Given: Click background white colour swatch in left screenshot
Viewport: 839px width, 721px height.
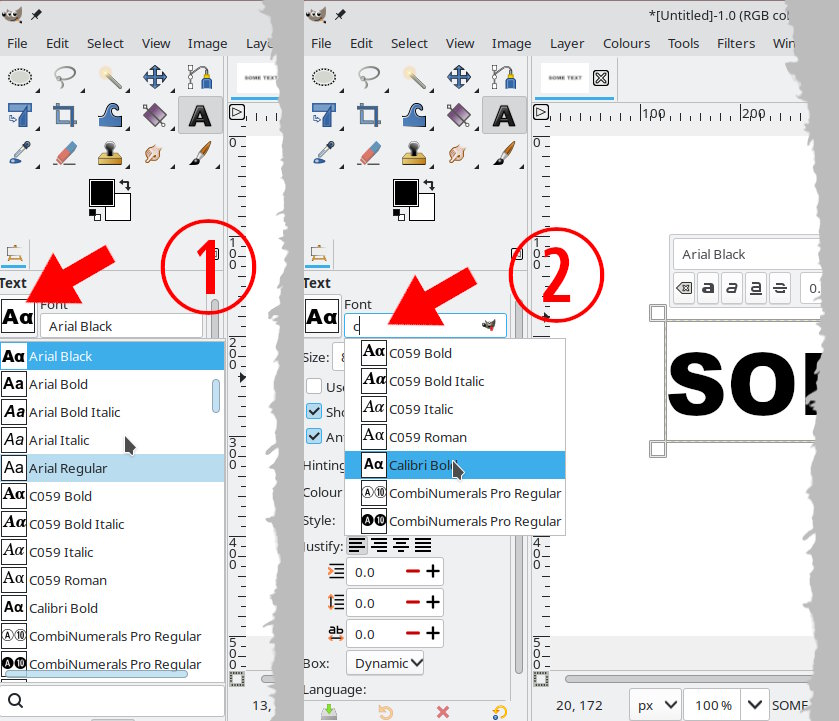Looking at the screenshot, I should [x=121, y=211].
